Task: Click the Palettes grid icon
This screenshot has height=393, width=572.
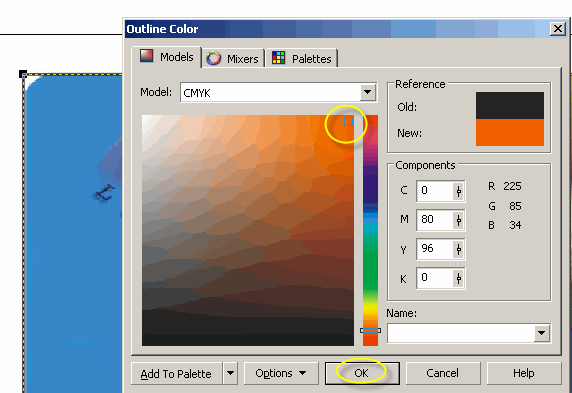Action: coord(278,58)
